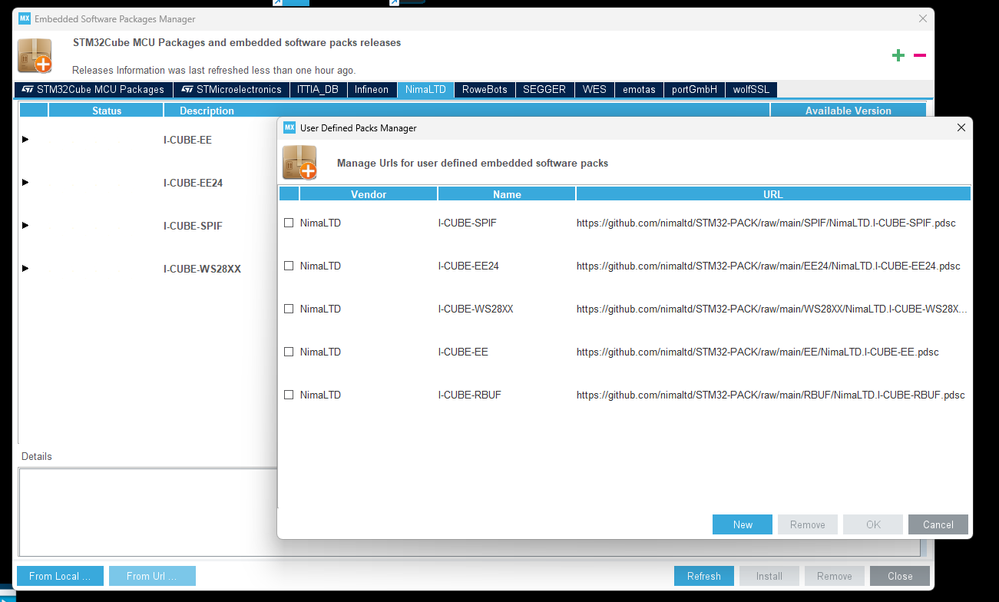
Task: Click the From Url button
Action: pos(152,576)
